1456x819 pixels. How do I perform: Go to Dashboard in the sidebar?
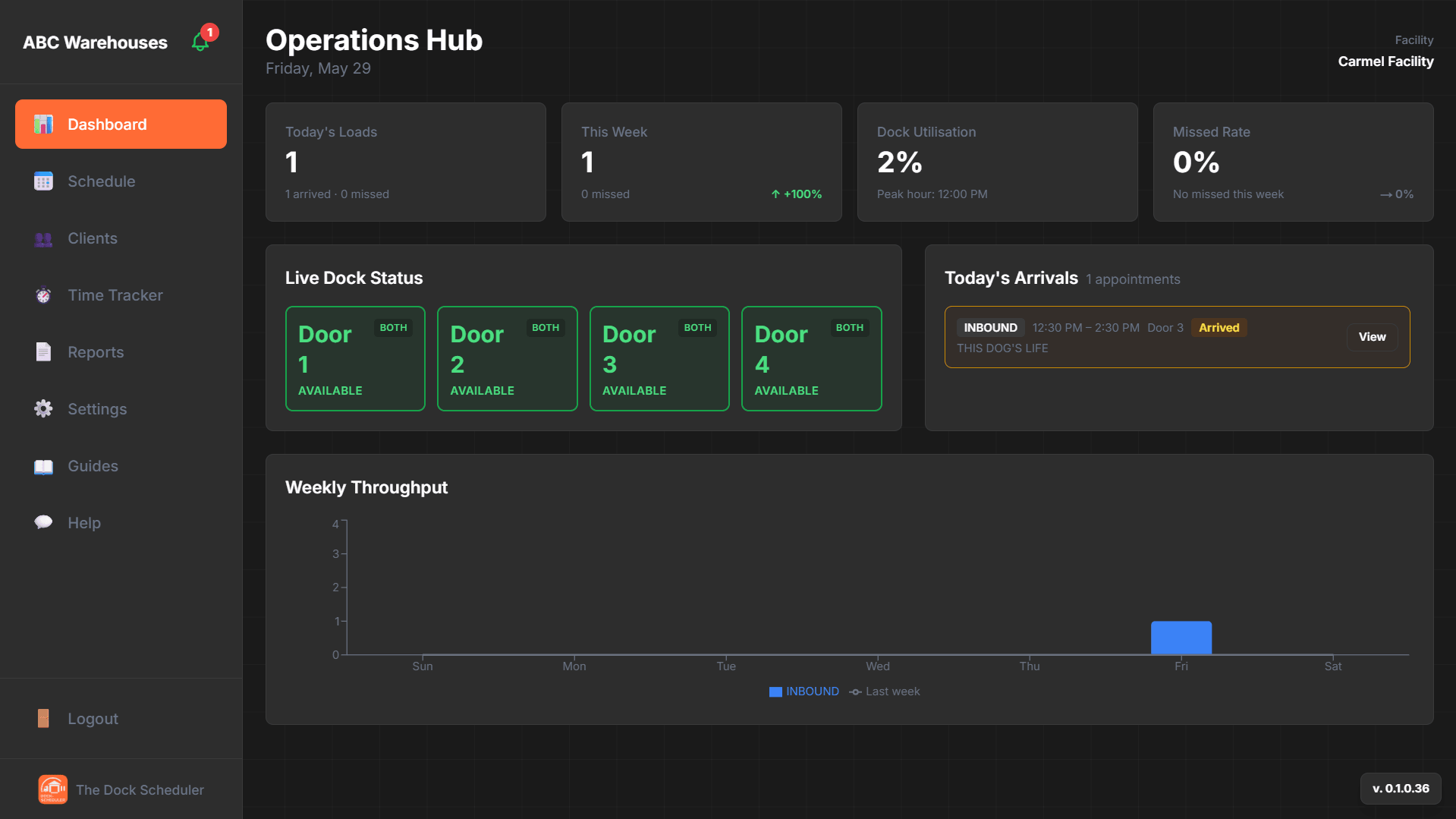(x=121, y=124)
